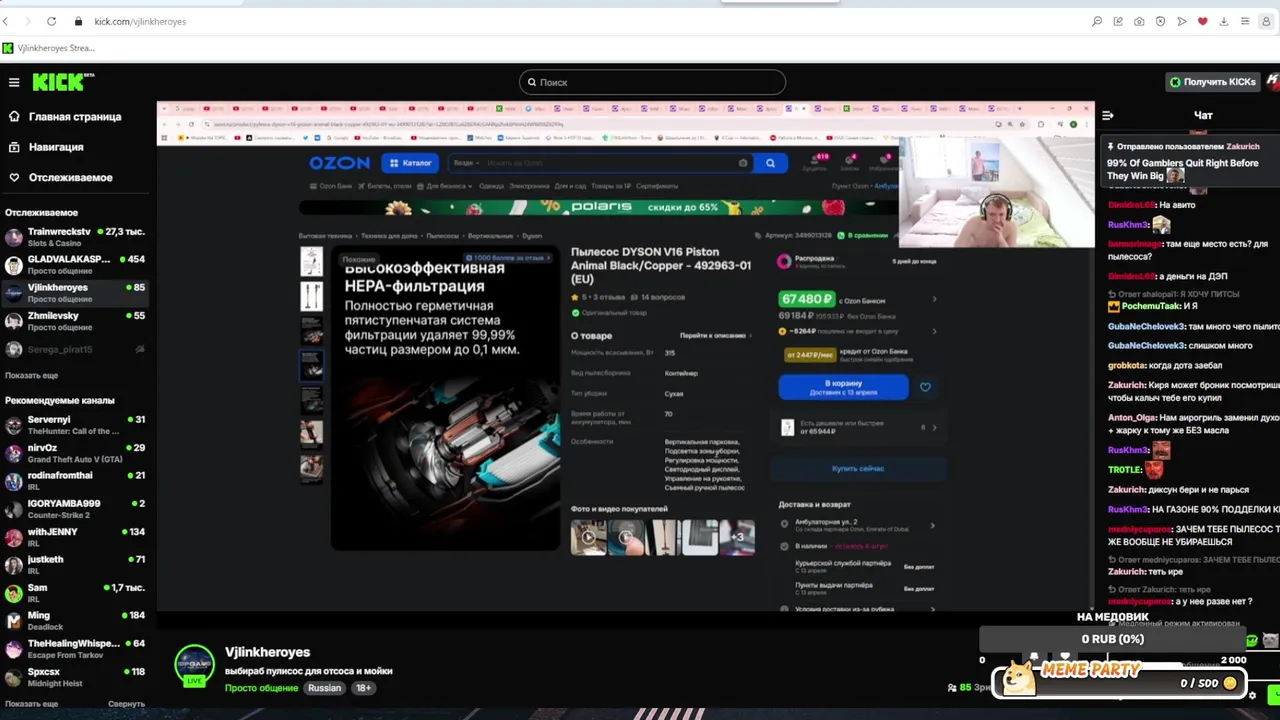Click the browser zoom magnifier icon
Viewport: 1280px width, 720px height.
coord(1097,21)
